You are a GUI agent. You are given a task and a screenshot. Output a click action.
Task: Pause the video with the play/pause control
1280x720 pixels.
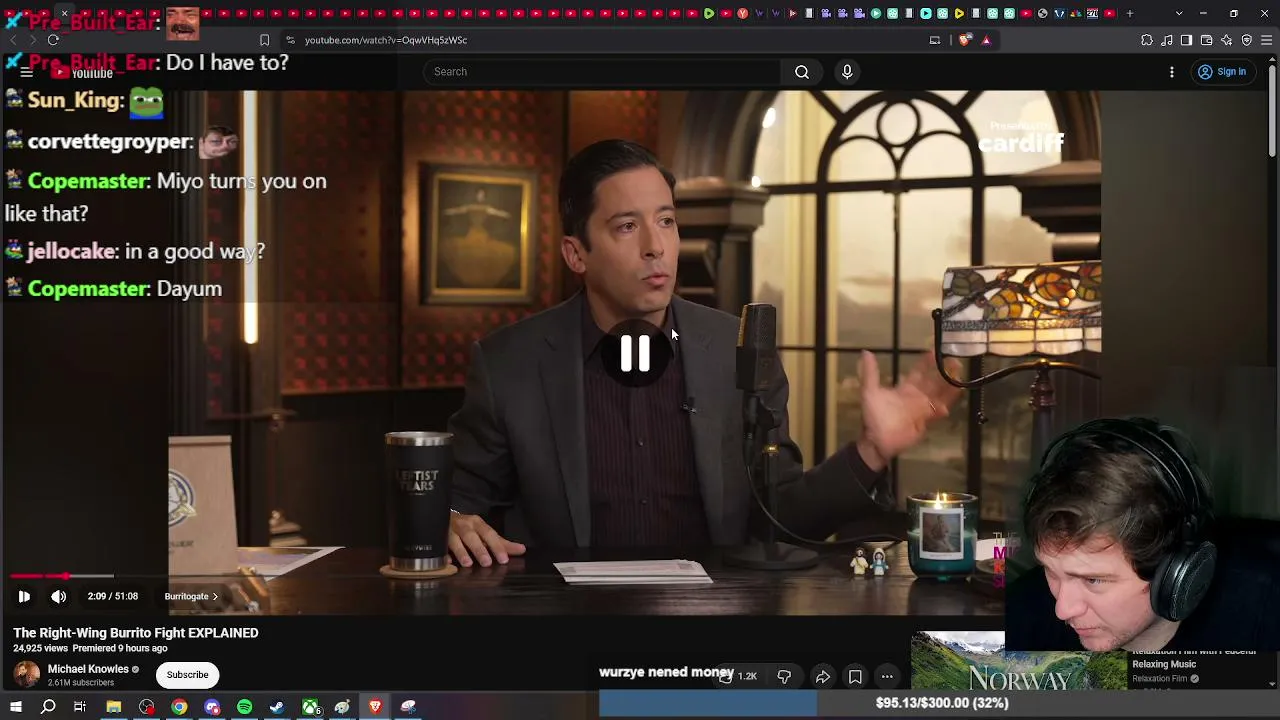24,596
